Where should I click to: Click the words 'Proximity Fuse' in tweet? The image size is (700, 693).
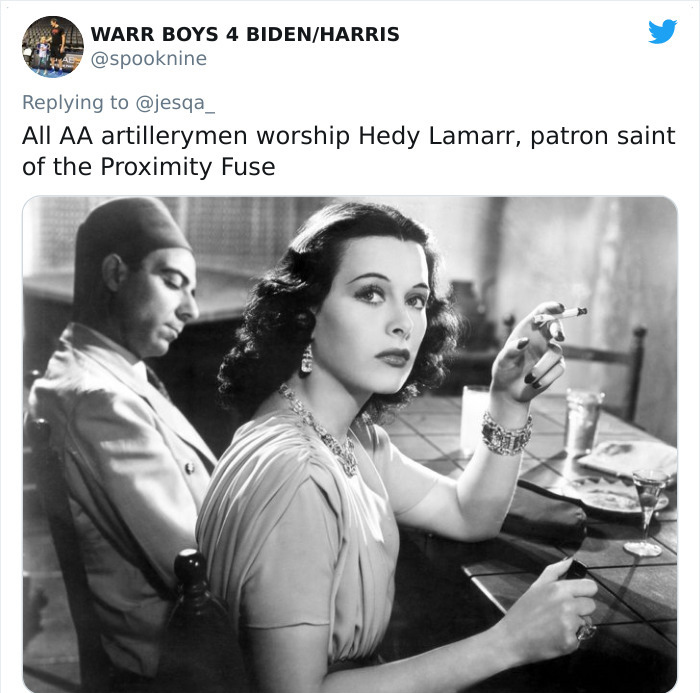click(x=188, y=167)
